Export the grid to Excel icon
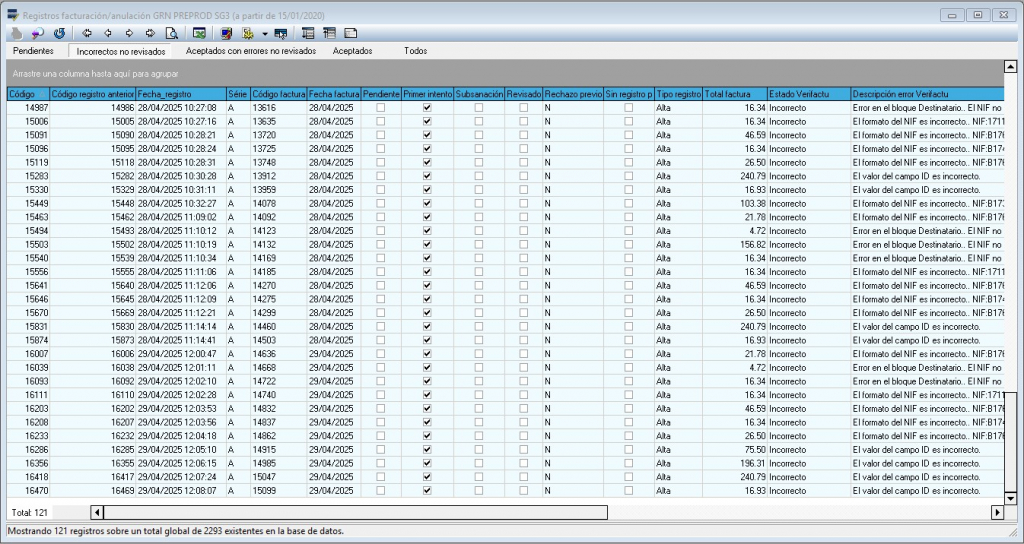Image resolution: width=1024 pixels, height=544 pixels. (199, 33)
